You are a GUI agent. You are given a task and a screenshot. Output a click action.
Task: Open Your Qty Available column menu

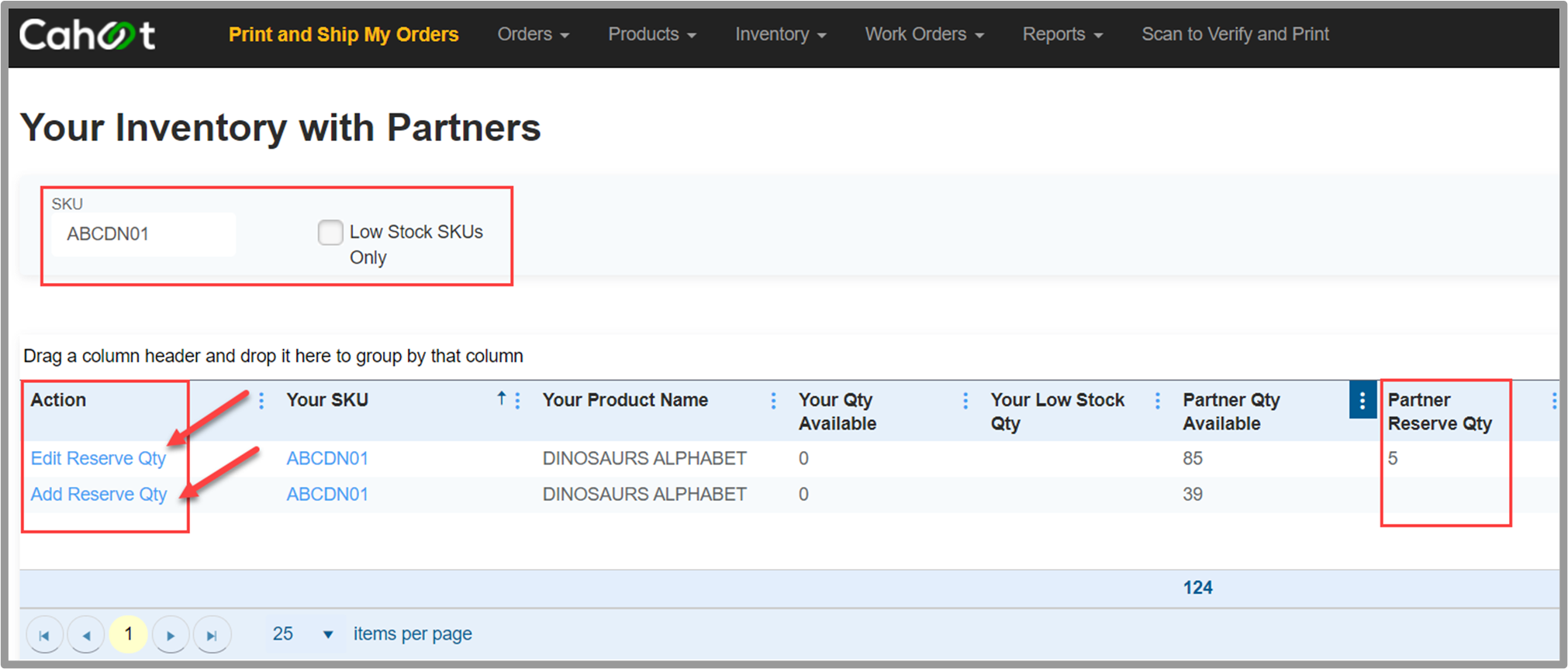click(x=965, y=401)
